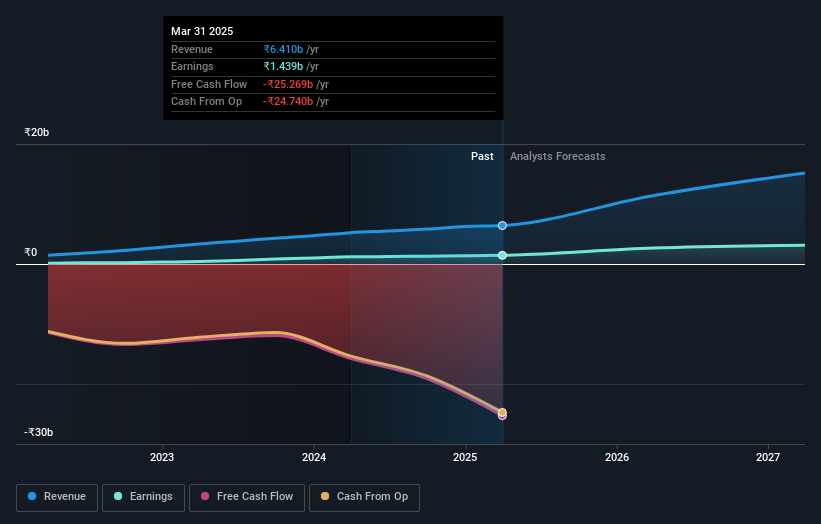Click the 2025 x-axis label

465,457
